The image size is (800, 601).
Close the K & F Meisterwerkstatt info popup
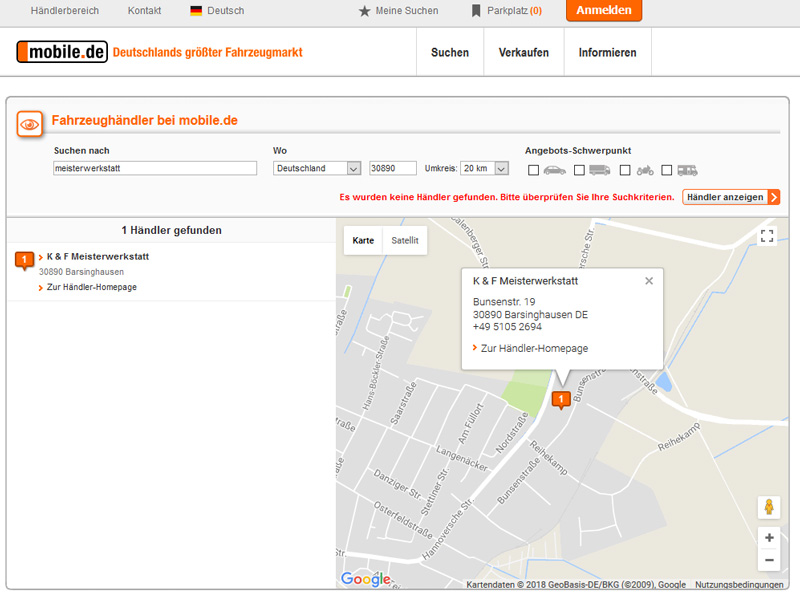tap(649, 281)
